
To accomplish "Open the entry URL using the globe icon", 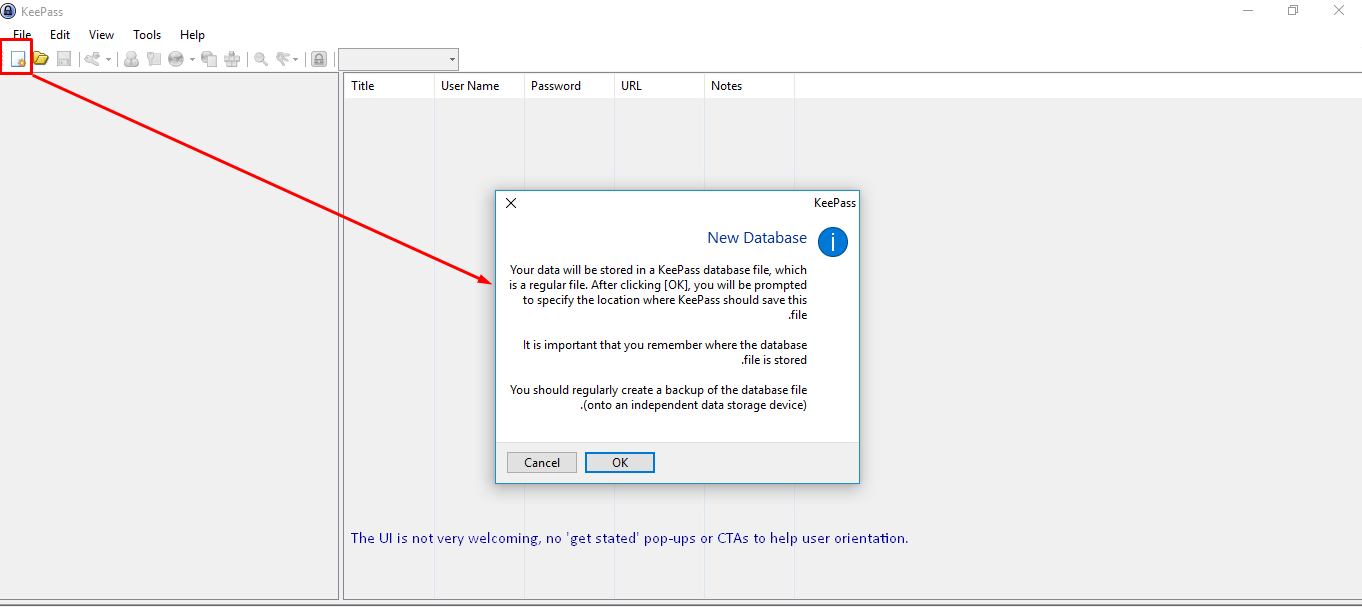I will coord(176,59).
